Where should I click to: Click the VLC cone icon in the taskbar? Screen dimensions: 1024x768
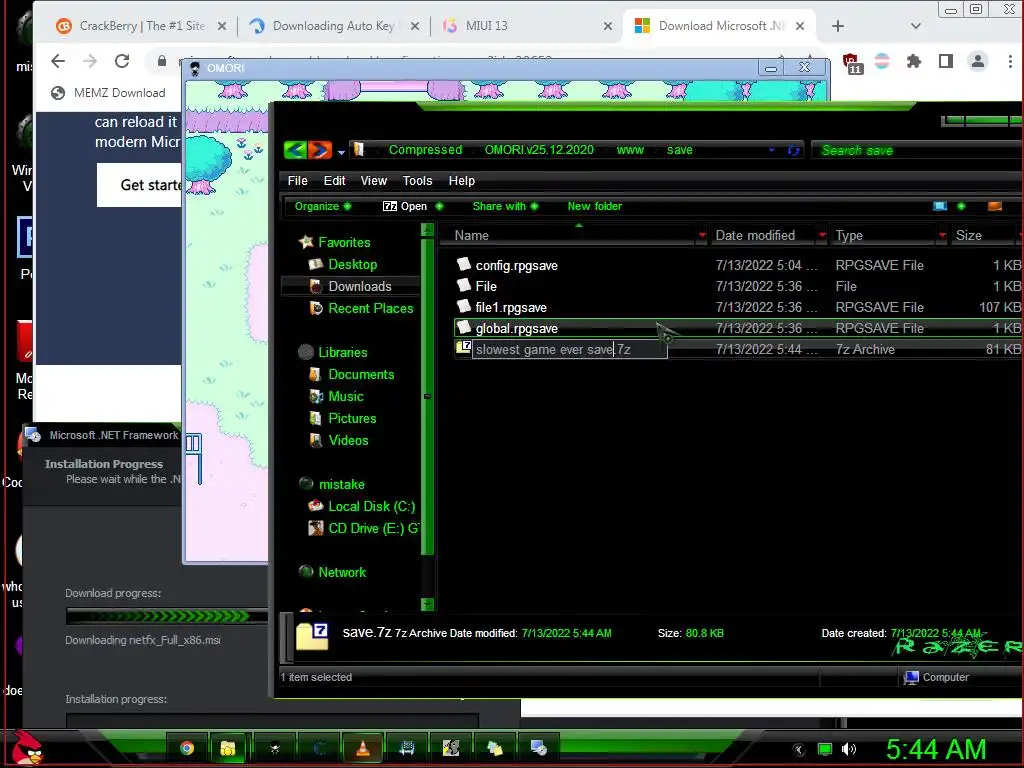point(363,748)
